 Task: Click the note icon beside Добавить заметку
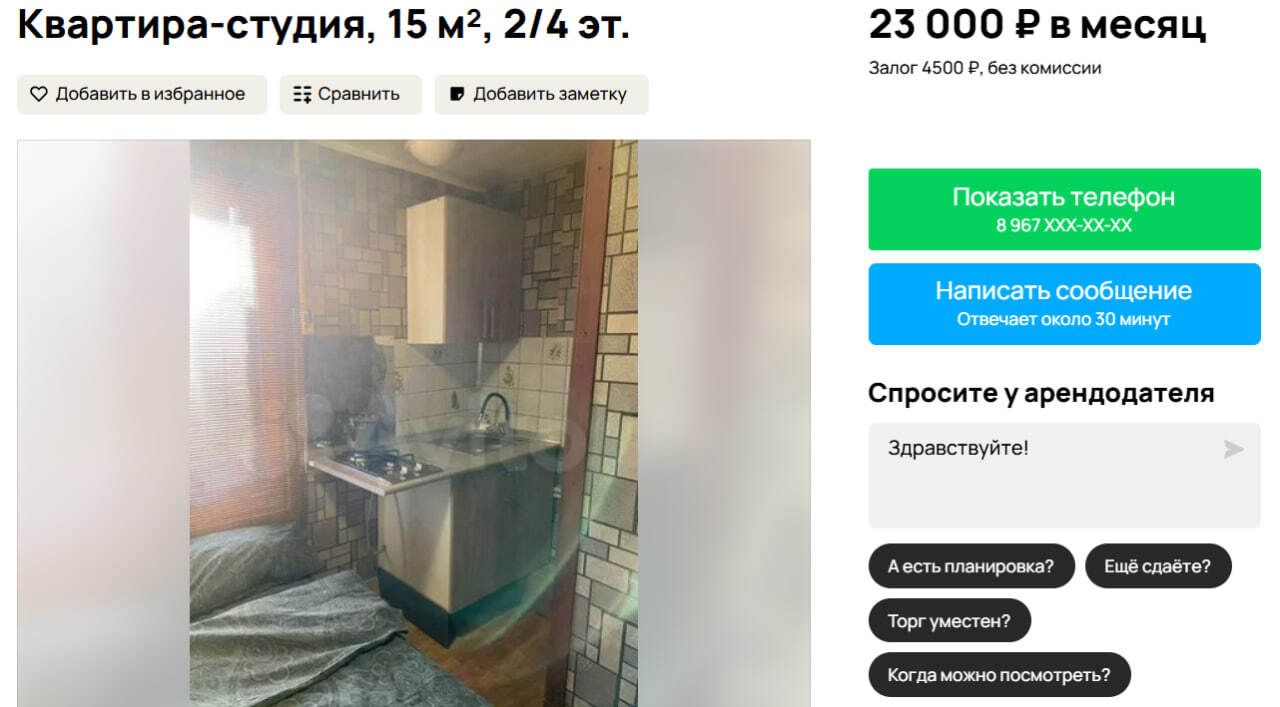pyautogui.click(x=457, y=94)
